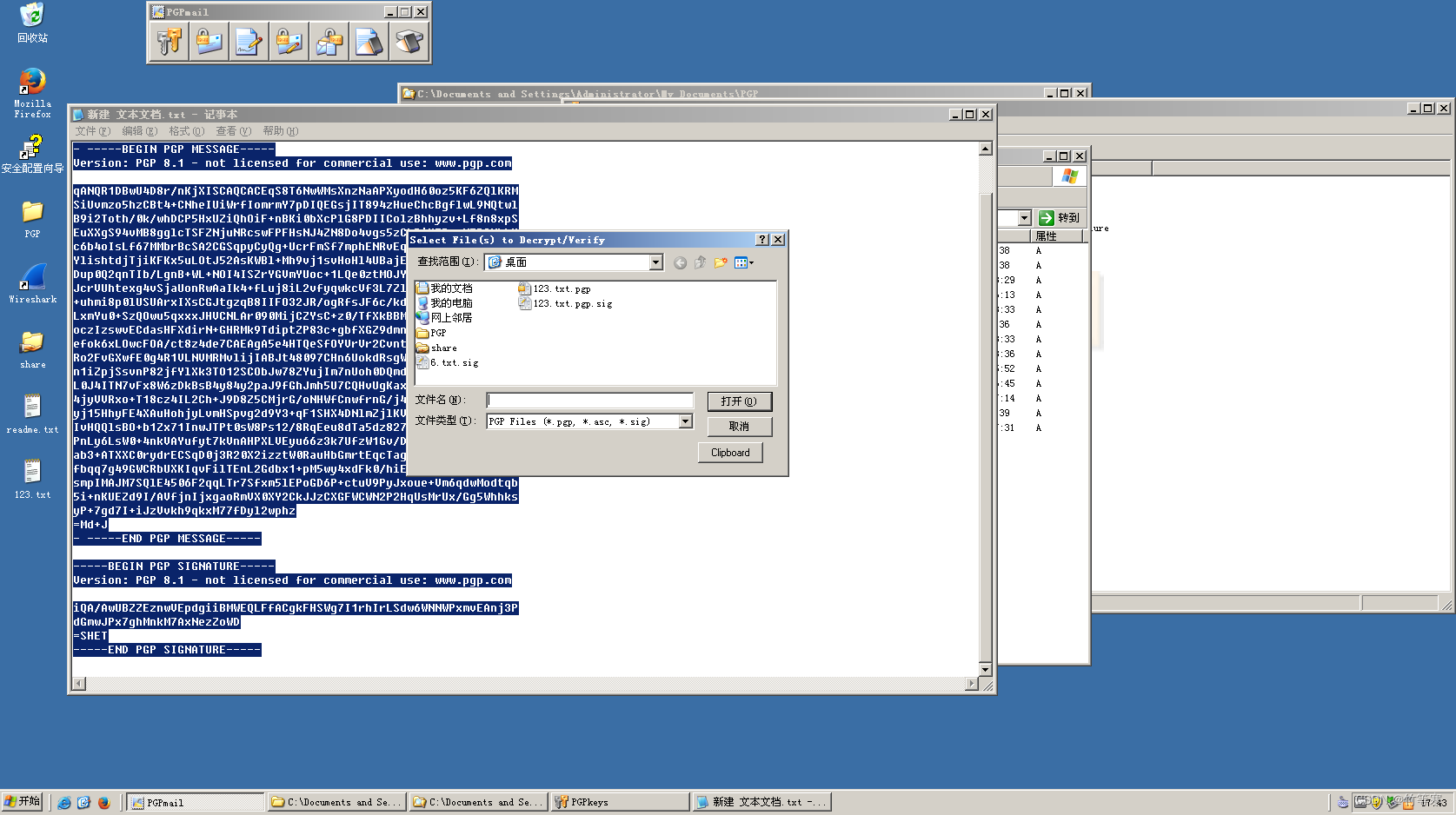Select share folder in file dialog
1456x815 pixels.
pyautogui.click(x=436, y=348)
